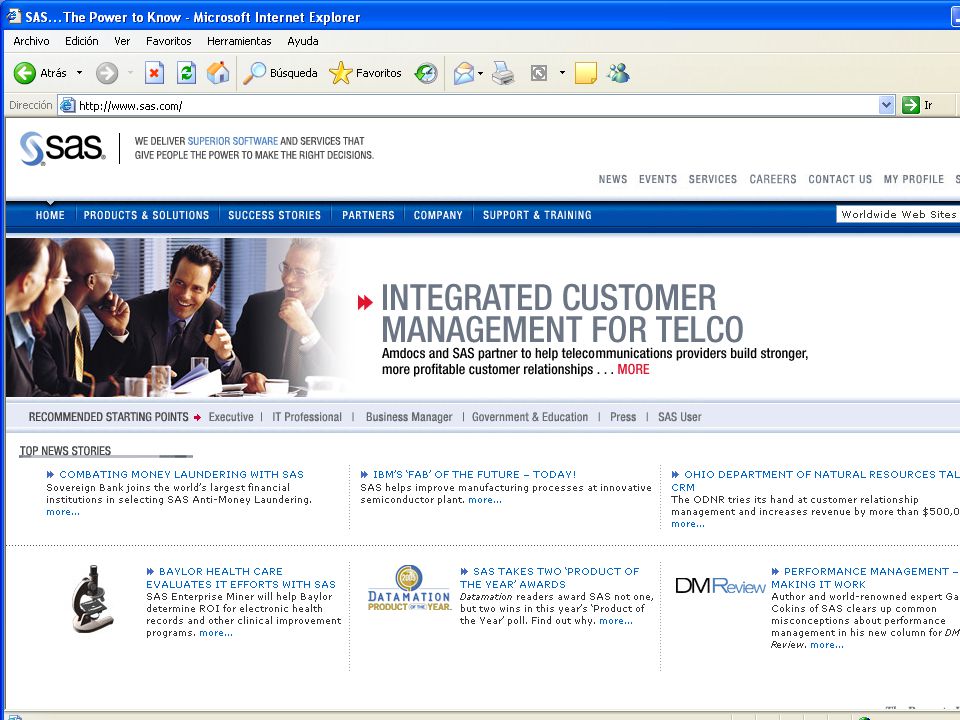Open the Edición menu
The image size is (960, 720).
tap(81, 41)
